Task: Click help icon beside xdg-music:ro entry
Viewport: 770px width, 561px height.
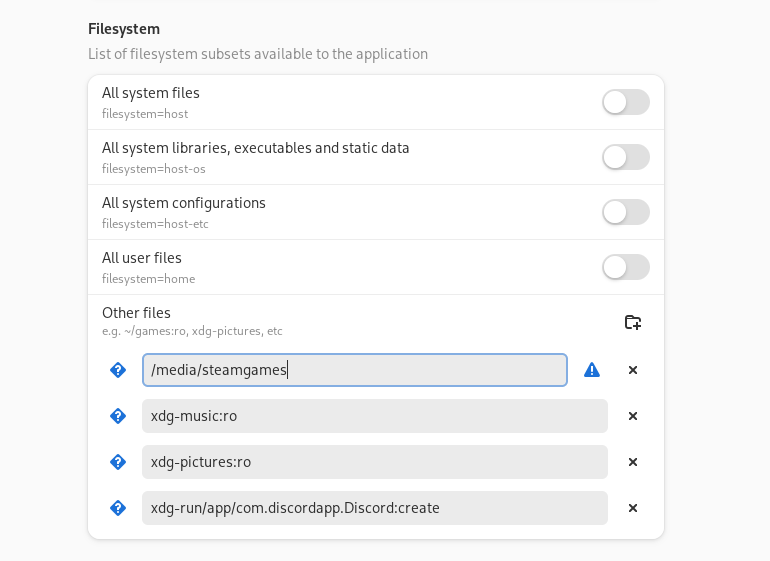Action: 118,416
